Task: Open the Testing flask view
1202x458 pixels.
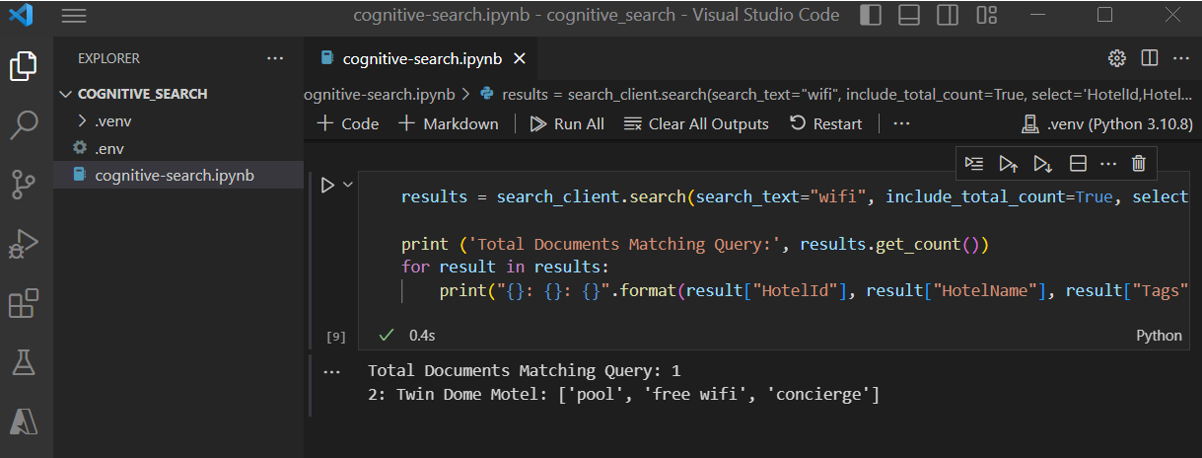Action: point(23,361)
